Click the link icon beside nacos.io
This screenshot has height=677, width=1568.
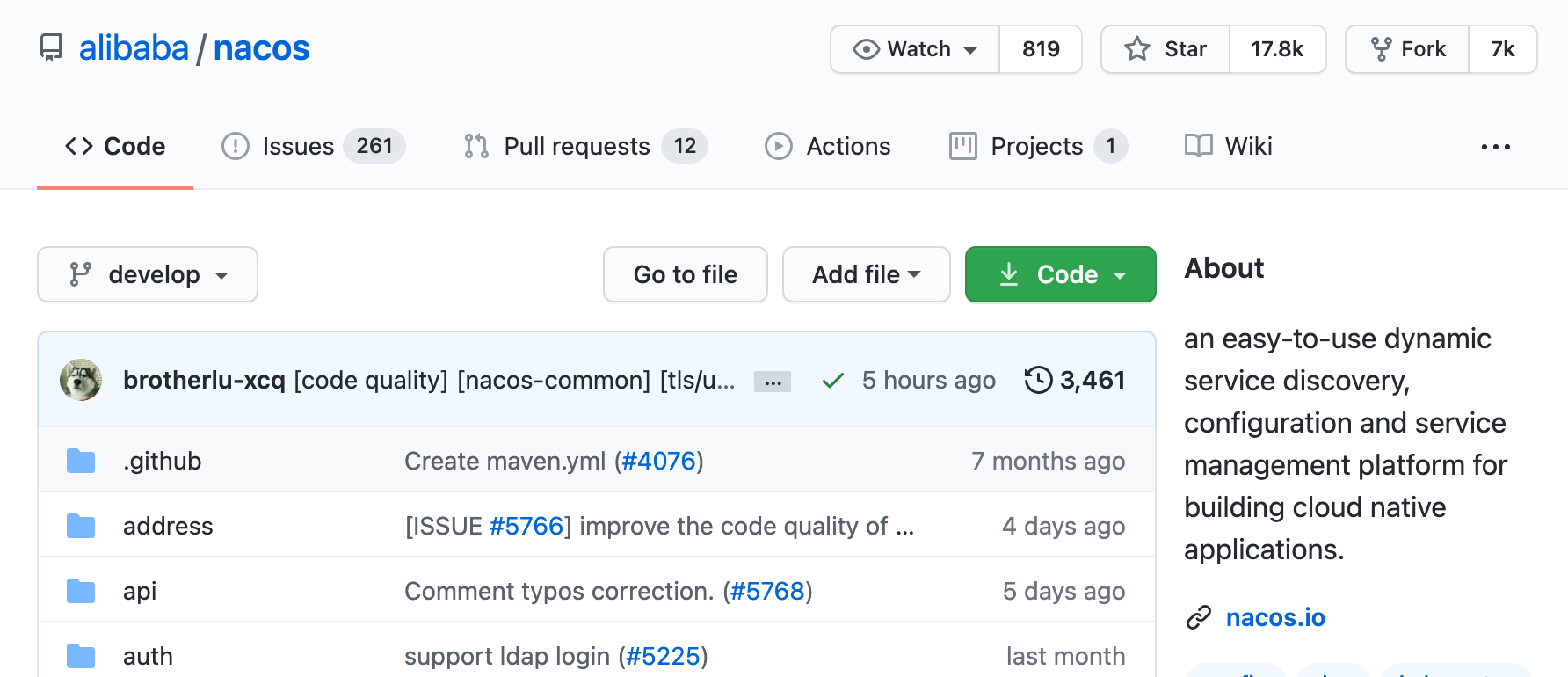pos(1199,618)
